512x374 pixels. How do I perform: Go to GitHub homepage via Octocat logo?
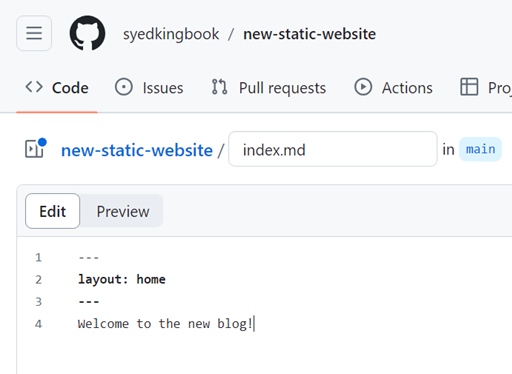coord(87,33)
